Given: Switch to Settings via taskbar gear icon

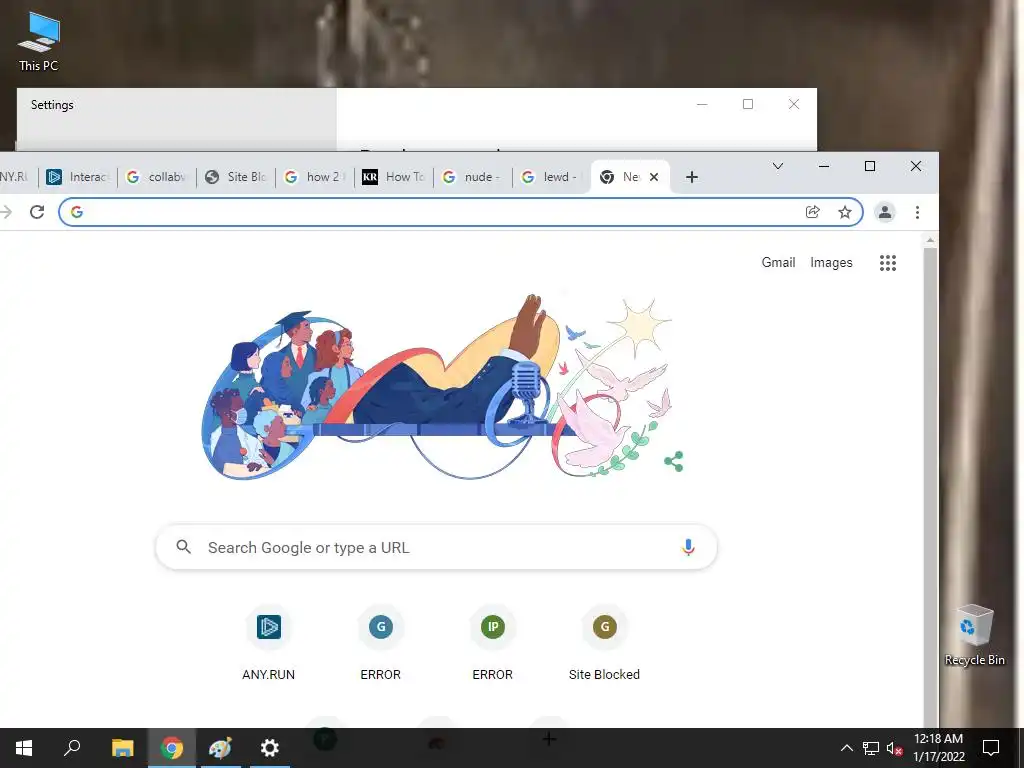Looking at the screenshot, I should pos(270,748).
